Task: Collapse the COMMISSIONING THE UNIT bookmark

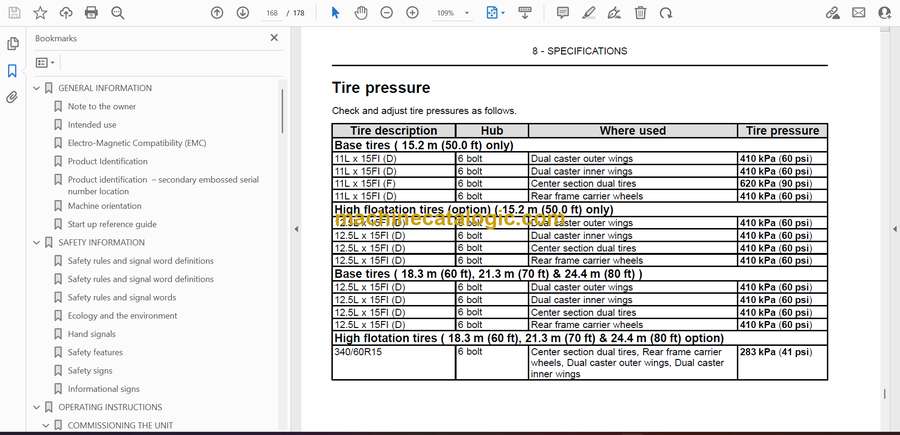Action: [x=46, y=426]
